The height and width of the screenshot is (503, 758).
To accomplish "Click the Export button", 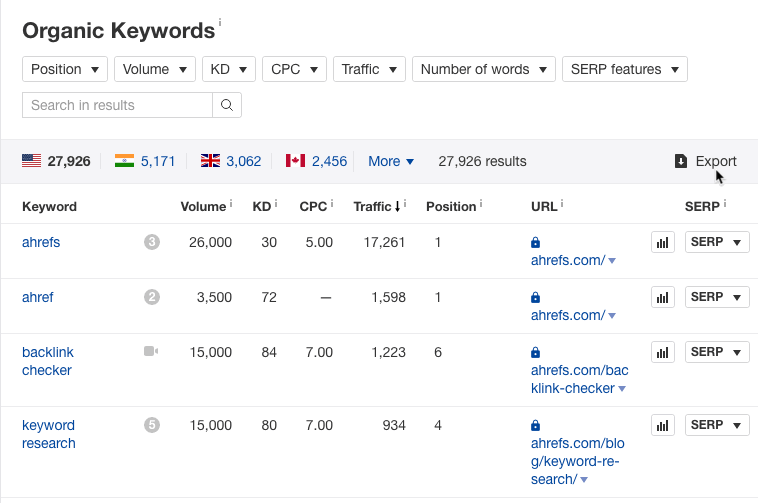I will (x=706, y=161).
